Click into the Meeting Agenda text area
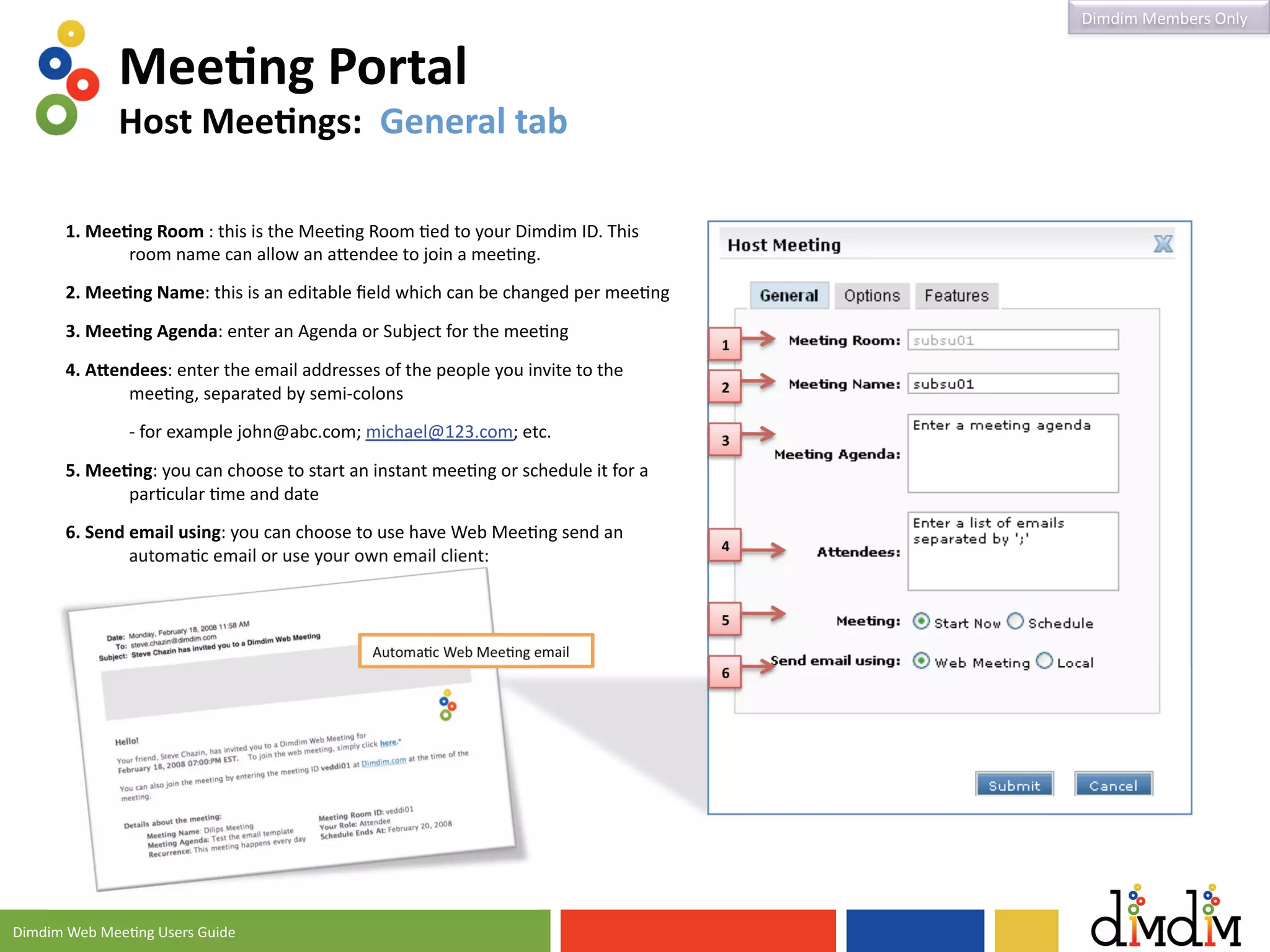 (1013, 454)
